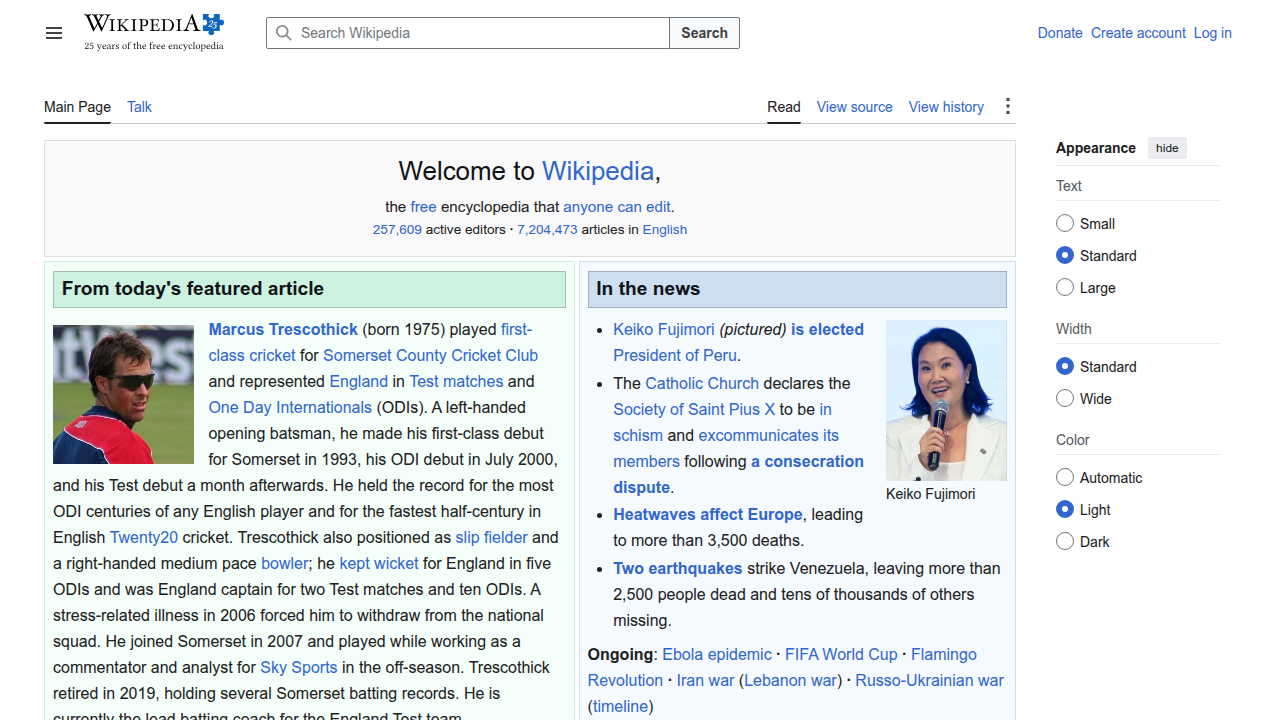Select Automatic color mode
This screenshot has width=1280, height=720.
1065,478
